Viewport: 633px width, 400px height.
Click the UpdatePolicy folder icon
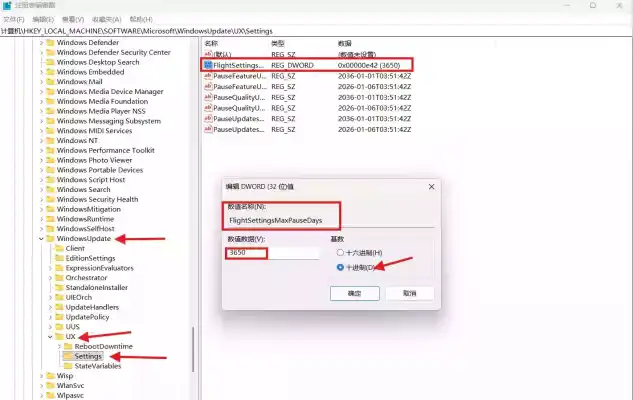click(59, 317)
